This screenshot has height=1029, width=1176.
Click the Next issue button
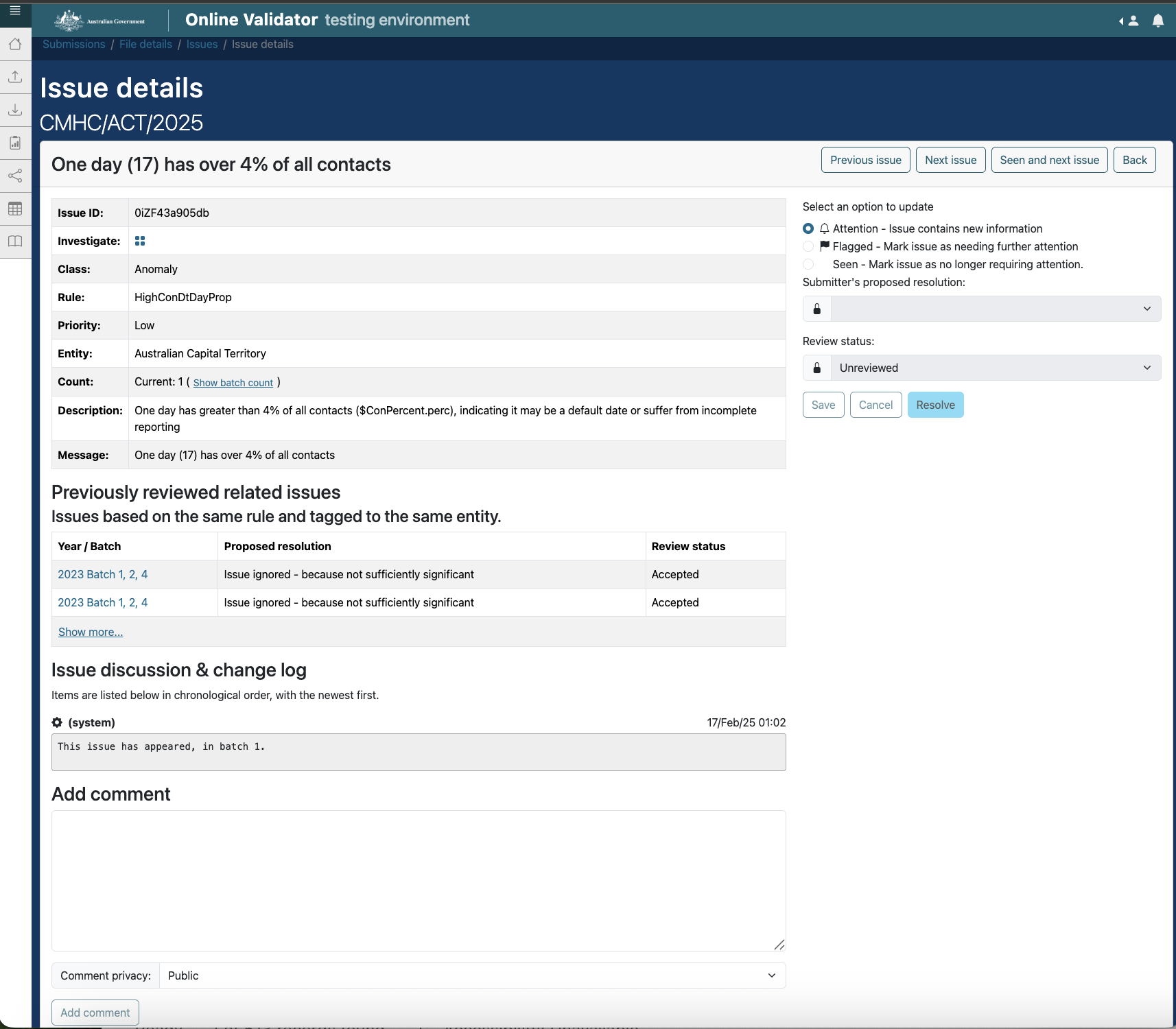tap(950, 160)
